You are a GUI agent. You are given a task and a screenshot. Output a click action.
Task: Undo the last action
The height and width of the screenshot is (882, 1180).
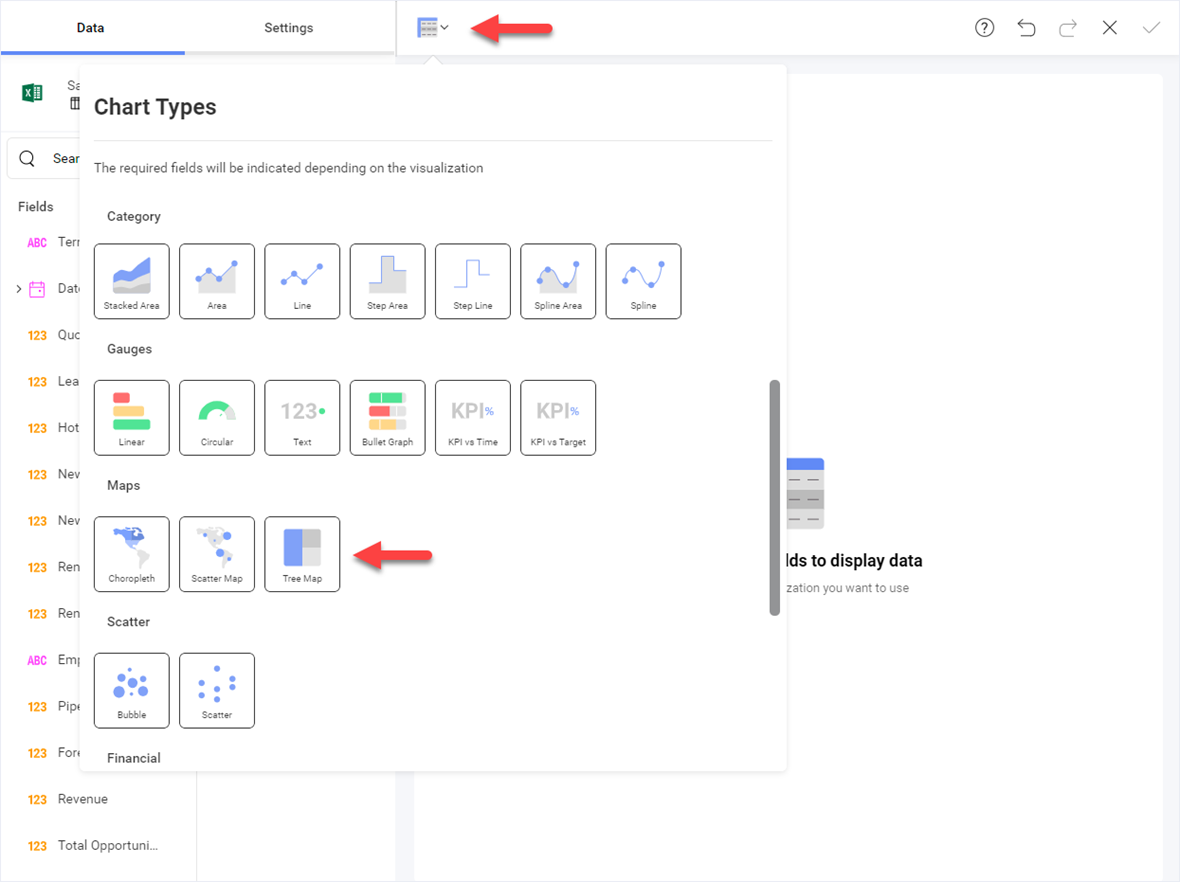pos(1026,28)
